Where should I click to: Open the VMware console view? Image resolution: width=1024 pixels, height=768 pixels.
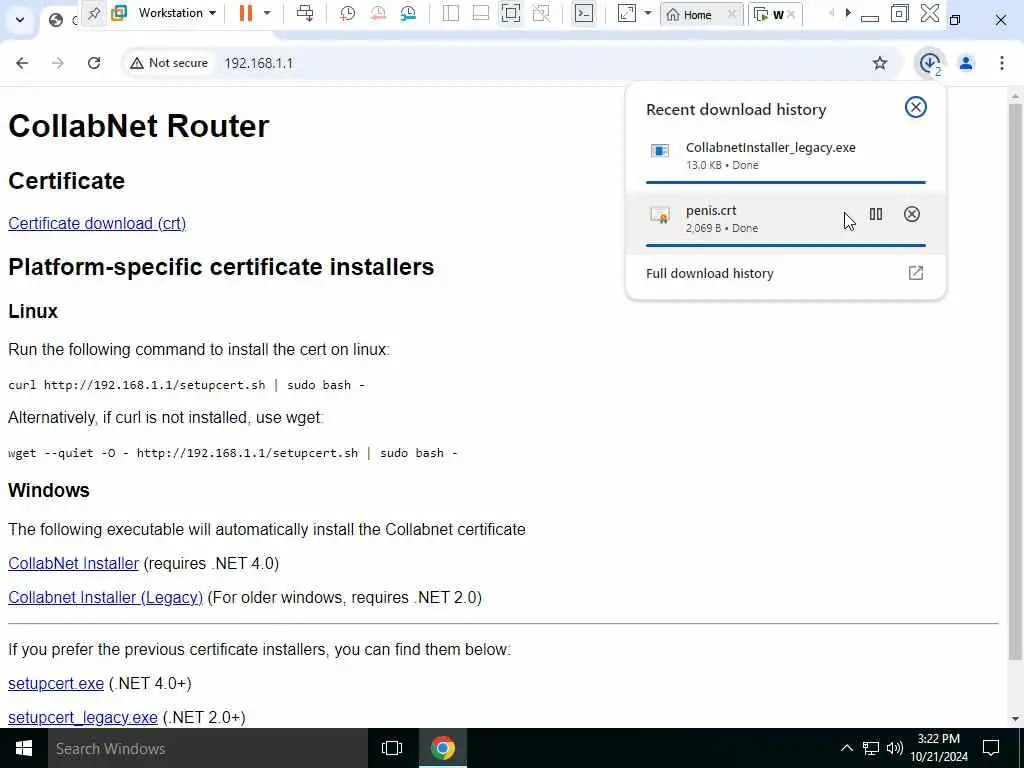click(584, 13)
